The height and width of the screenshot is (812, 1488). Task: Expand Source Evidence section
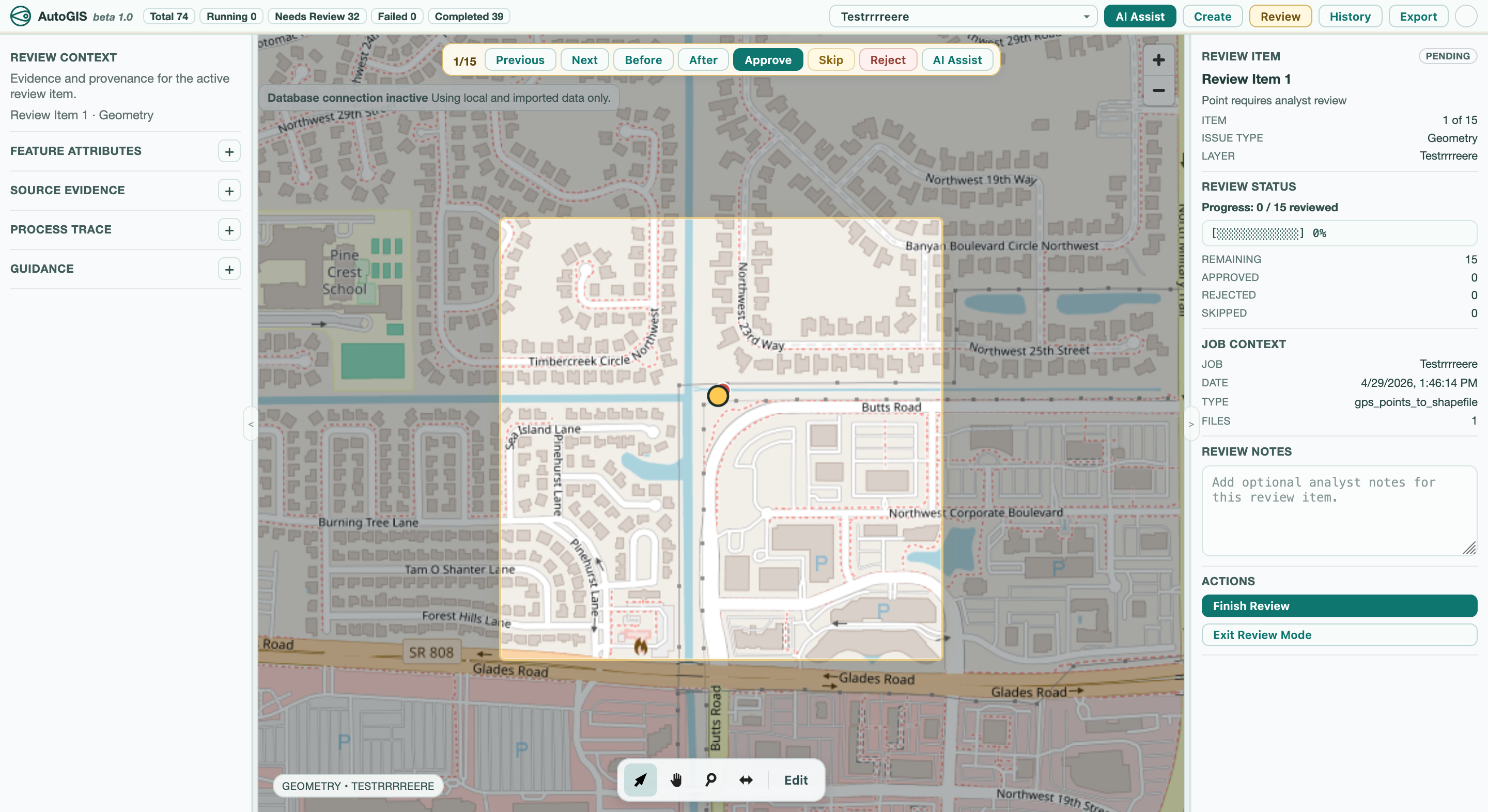pyautogui.click(x=229, y=191)
